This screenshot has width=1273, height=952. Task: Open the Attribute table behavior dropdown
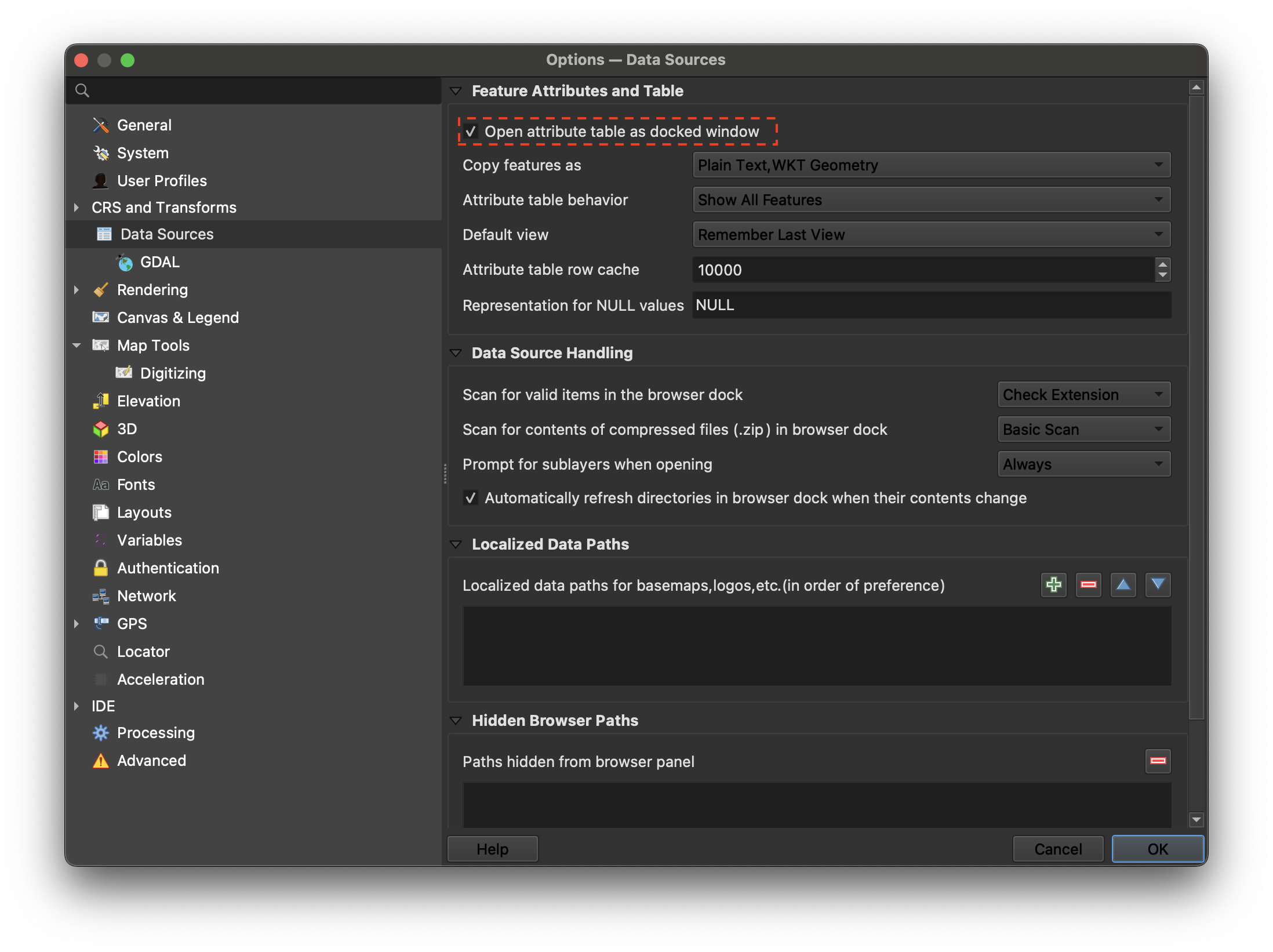coord(931,200)
